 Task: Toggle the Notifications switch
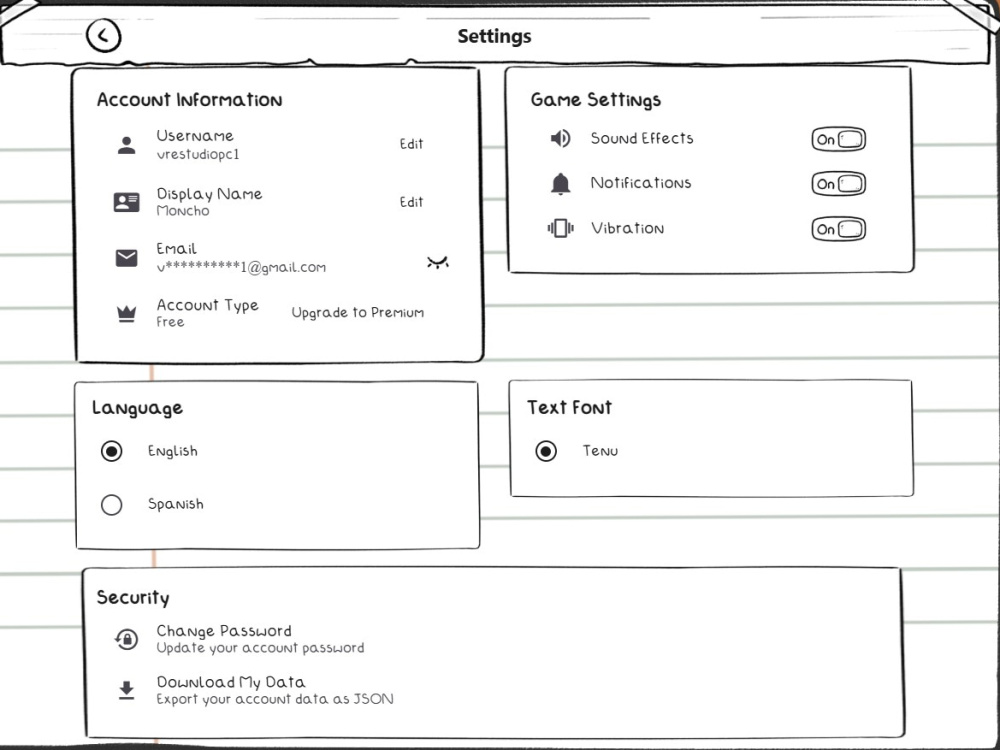coord(838,184)
